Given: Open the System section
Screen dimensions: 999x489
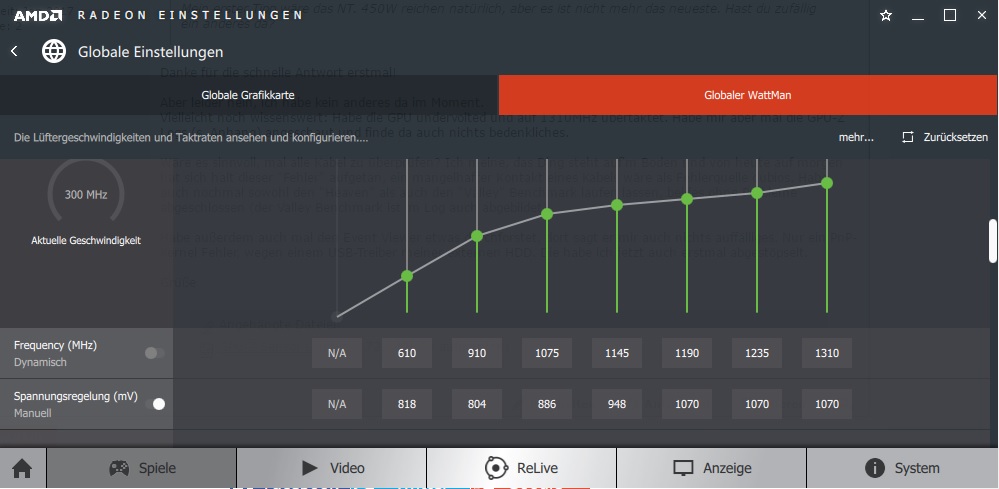Looking at the screenshot, I should (902, 469).
